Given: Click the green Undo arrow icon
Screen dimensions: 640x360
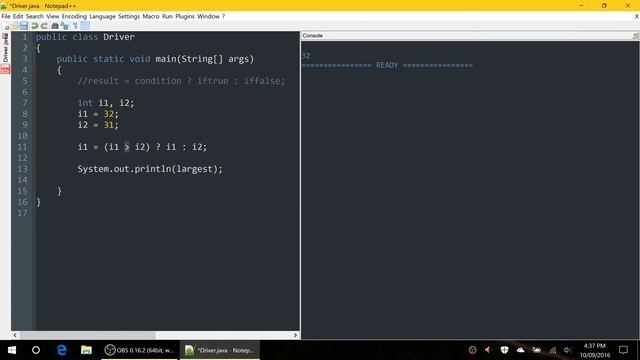Looking at the screenshot, I should 35,26.
